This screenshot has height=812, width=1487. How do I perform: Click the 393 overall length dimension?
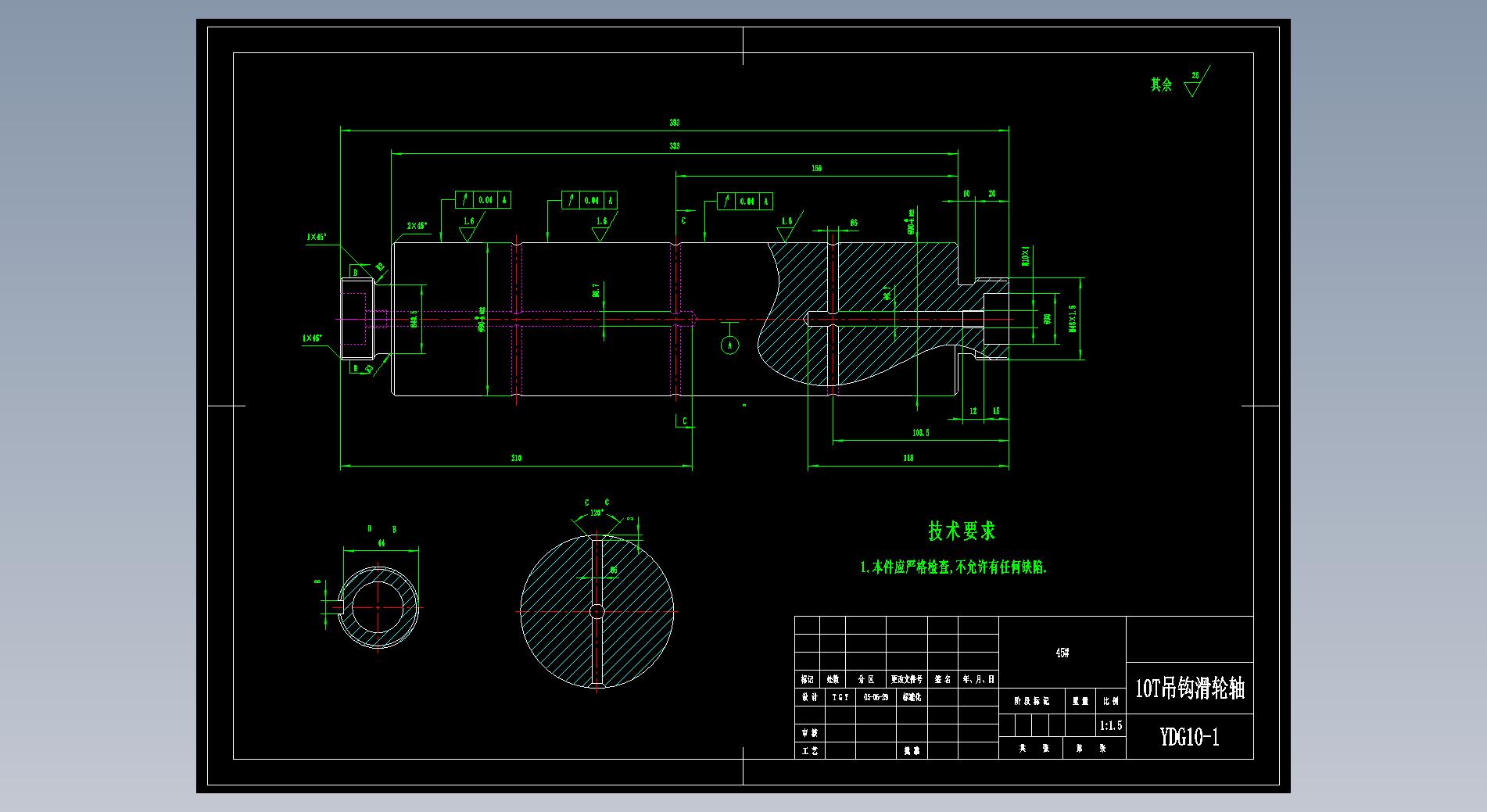click(674, 123)
